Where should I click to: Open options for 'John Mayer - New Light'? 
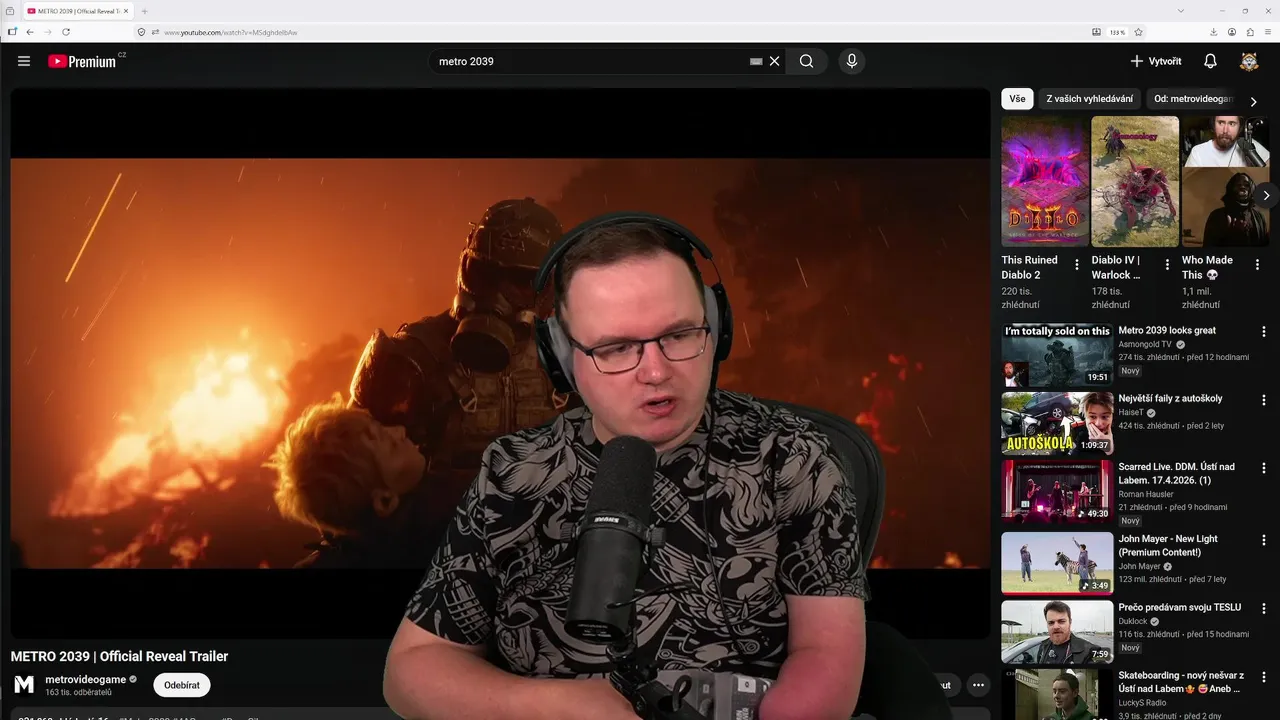(x=1263, y=540)
